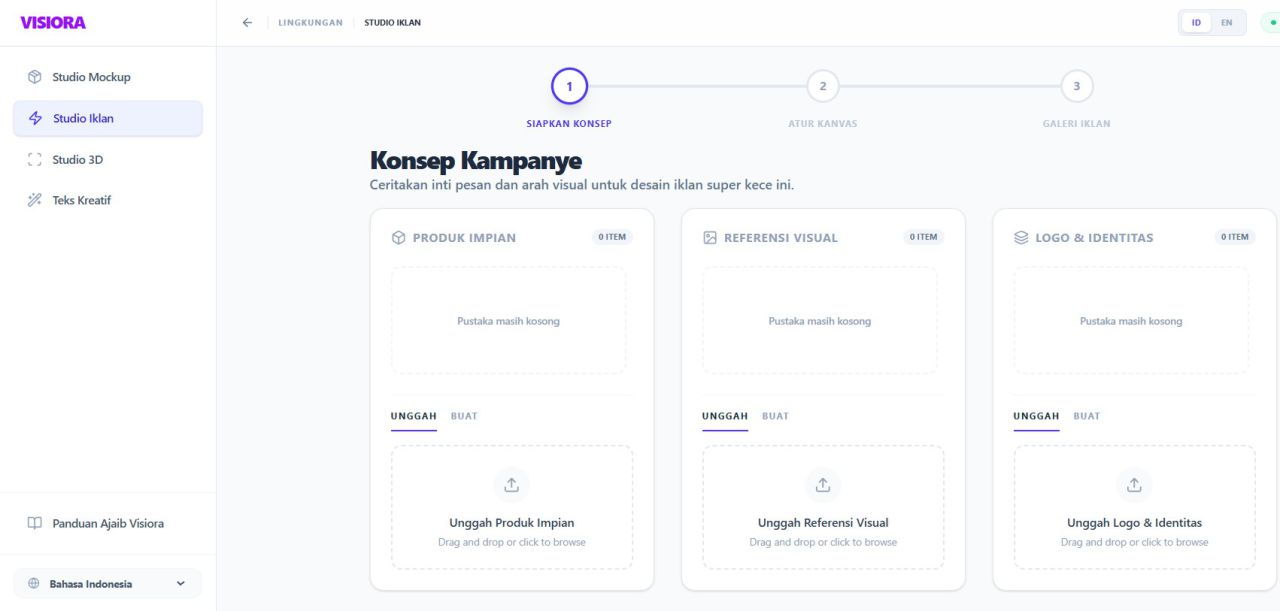This screenshot has height=611, width=1280.
Task: Go to step 1 Siapkan Konsep
Action: point(569,86)
